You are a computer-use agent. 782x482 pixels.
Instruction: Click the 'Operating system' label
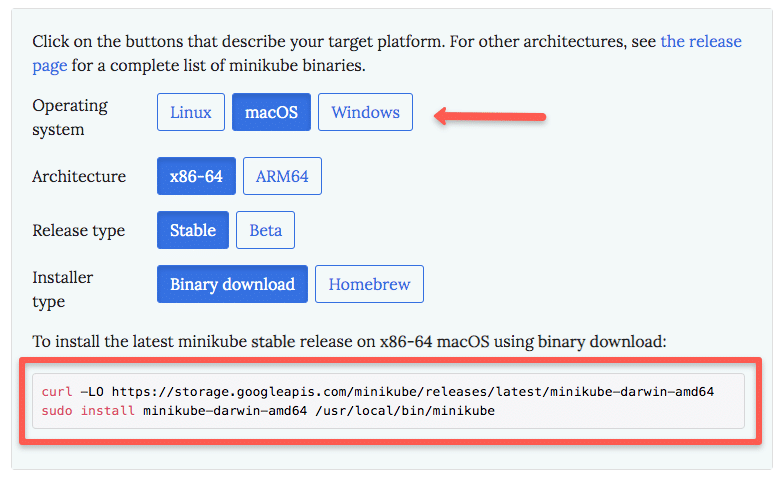[x=70, y=117]
